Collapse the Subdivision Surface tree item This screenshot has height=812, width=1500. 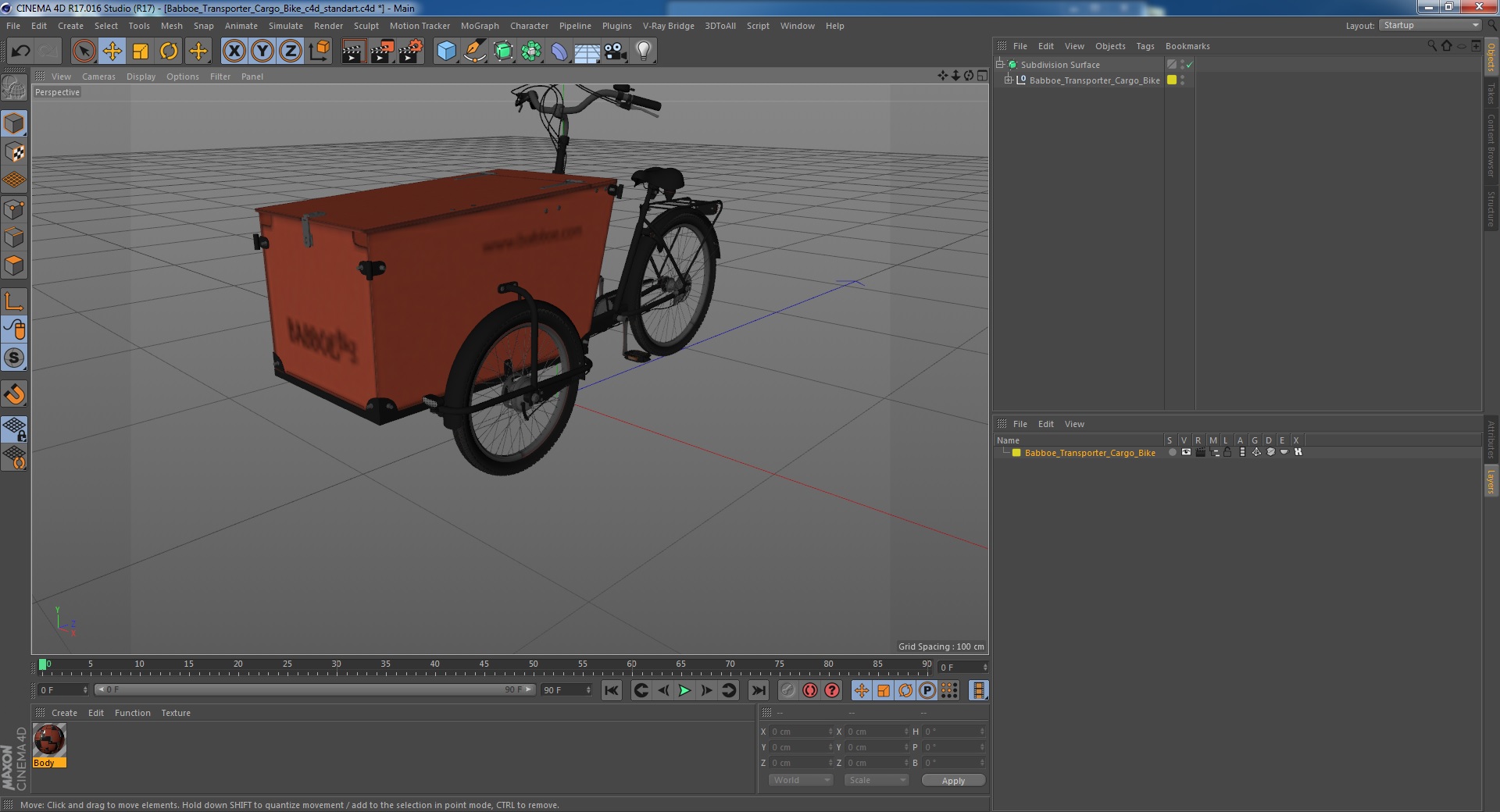pyautogui.click(x=999, y=65)
